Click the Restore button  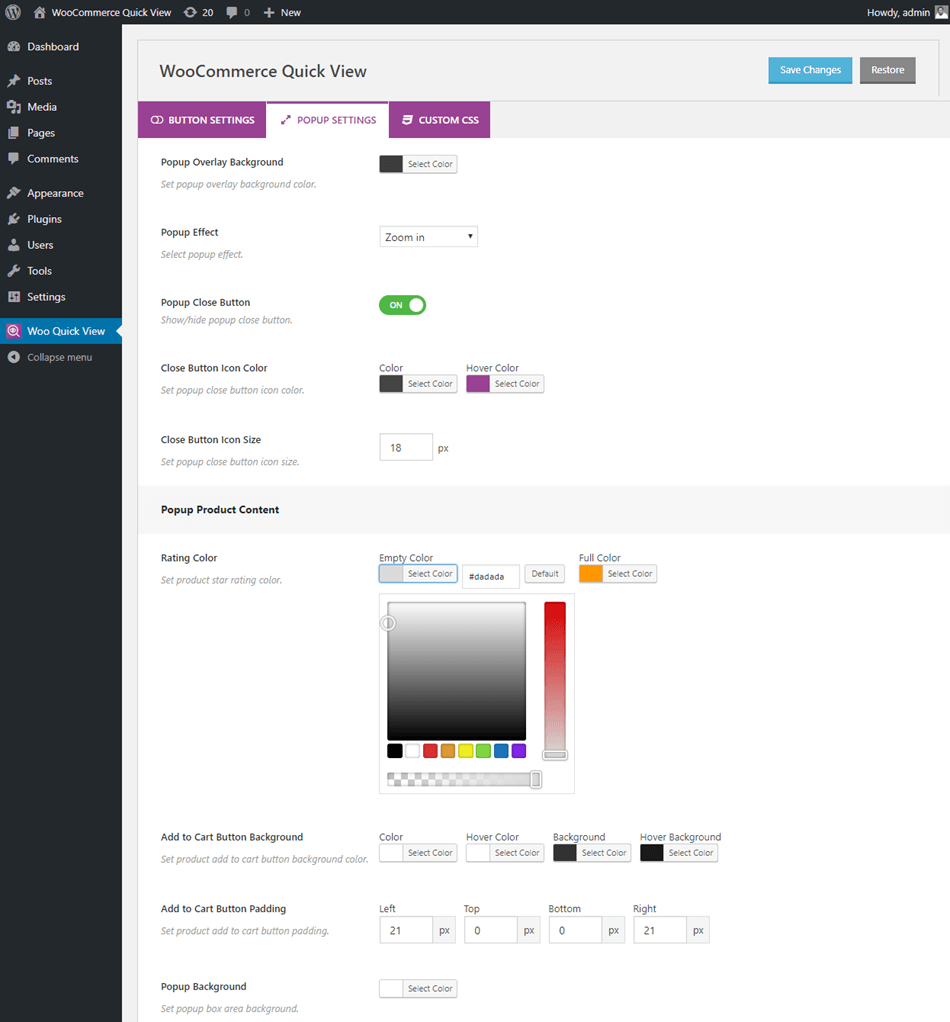click(887, 70)
